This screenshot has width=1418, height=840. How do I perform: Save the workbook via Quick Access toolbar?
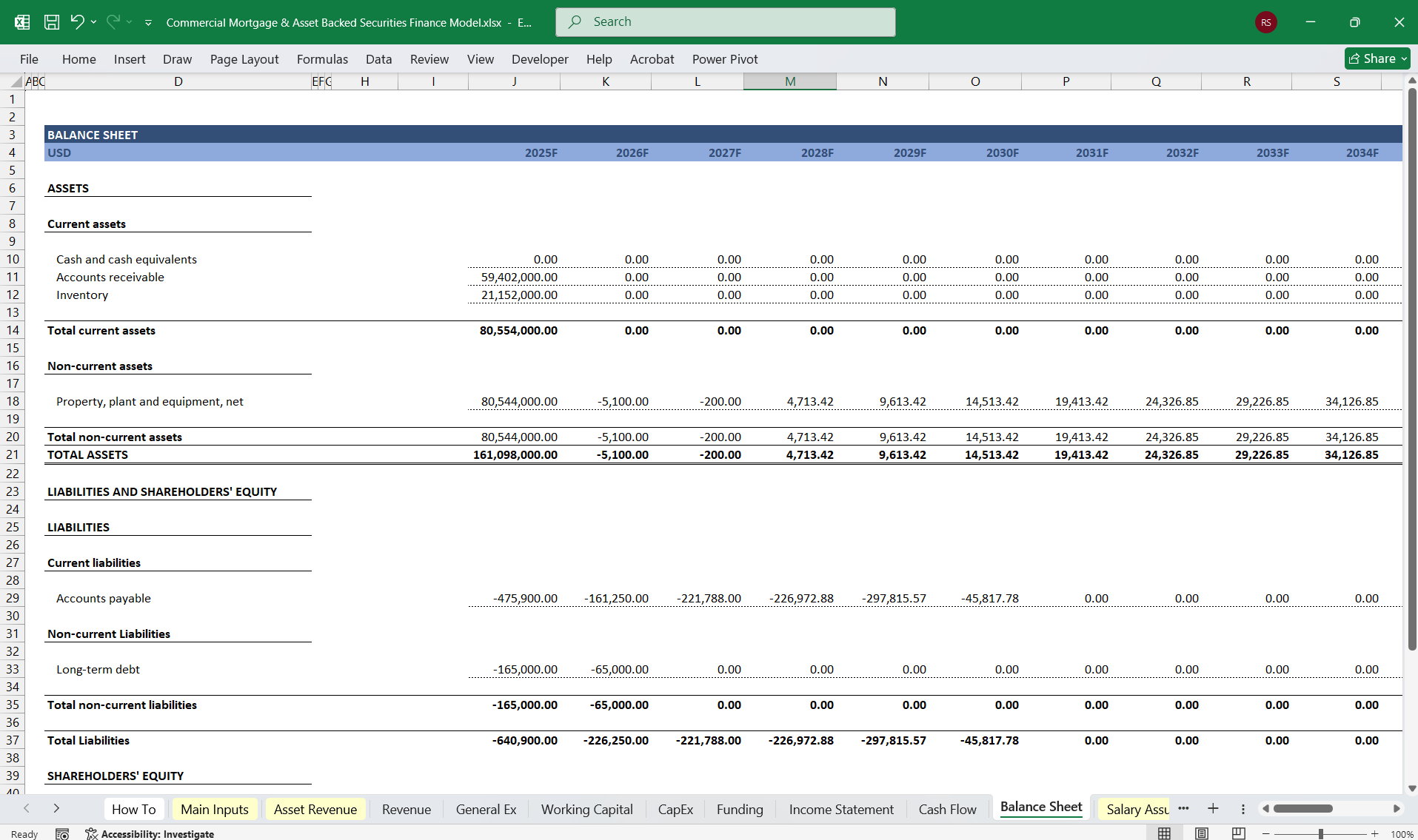(52, 21)
